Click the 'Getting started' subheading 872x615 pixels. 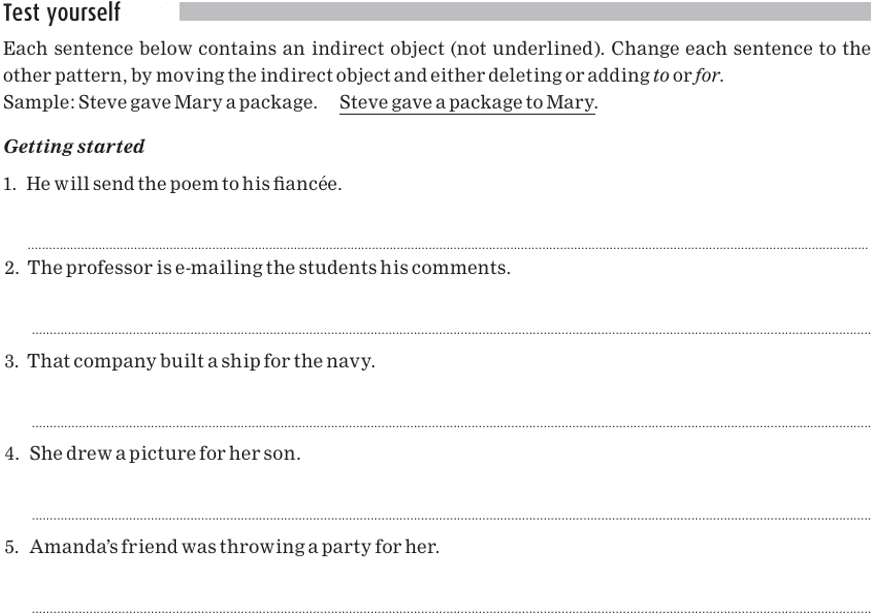coord(74,147)
